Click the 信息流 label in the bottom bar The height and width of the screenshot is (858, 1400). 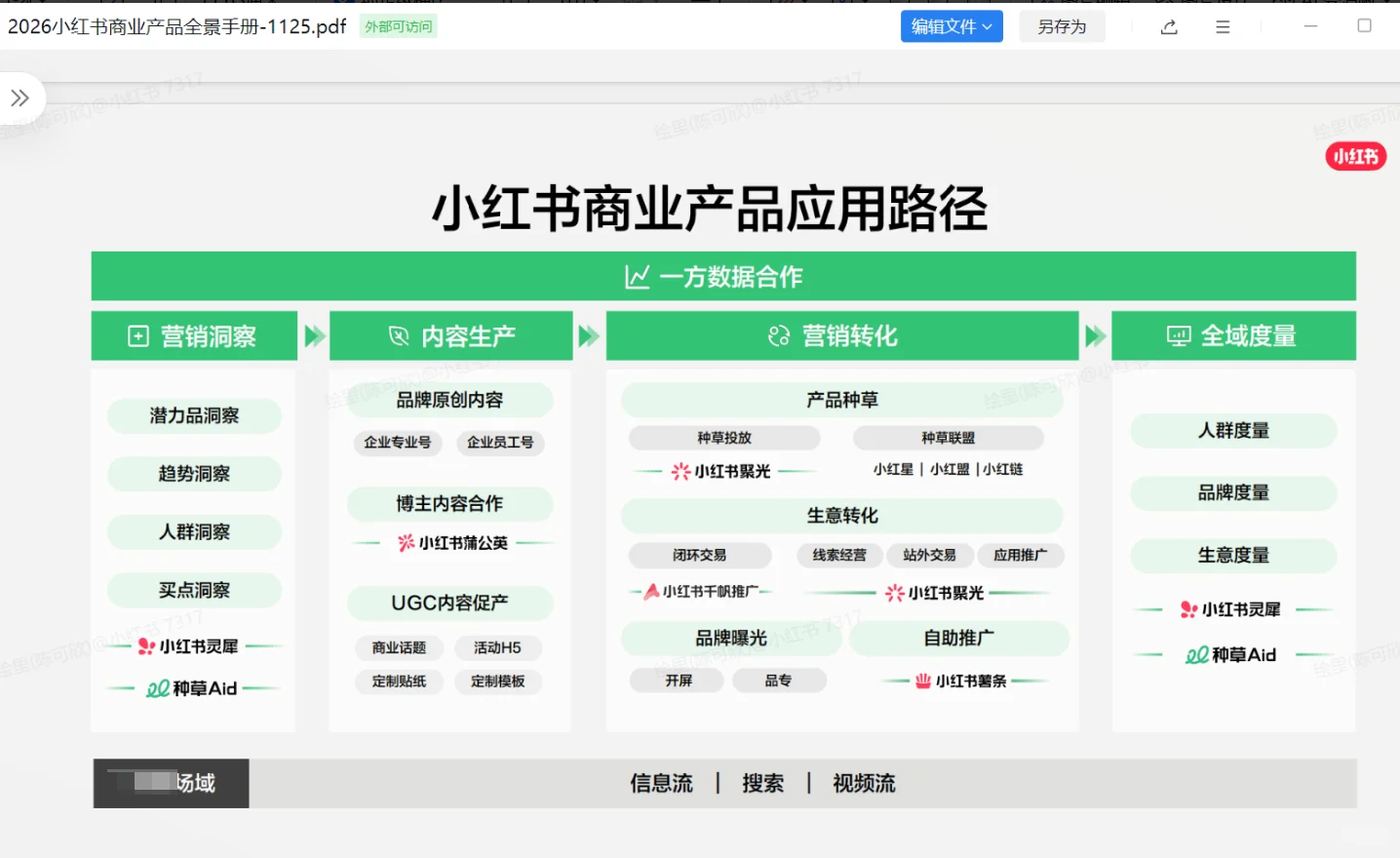point(661,783)
